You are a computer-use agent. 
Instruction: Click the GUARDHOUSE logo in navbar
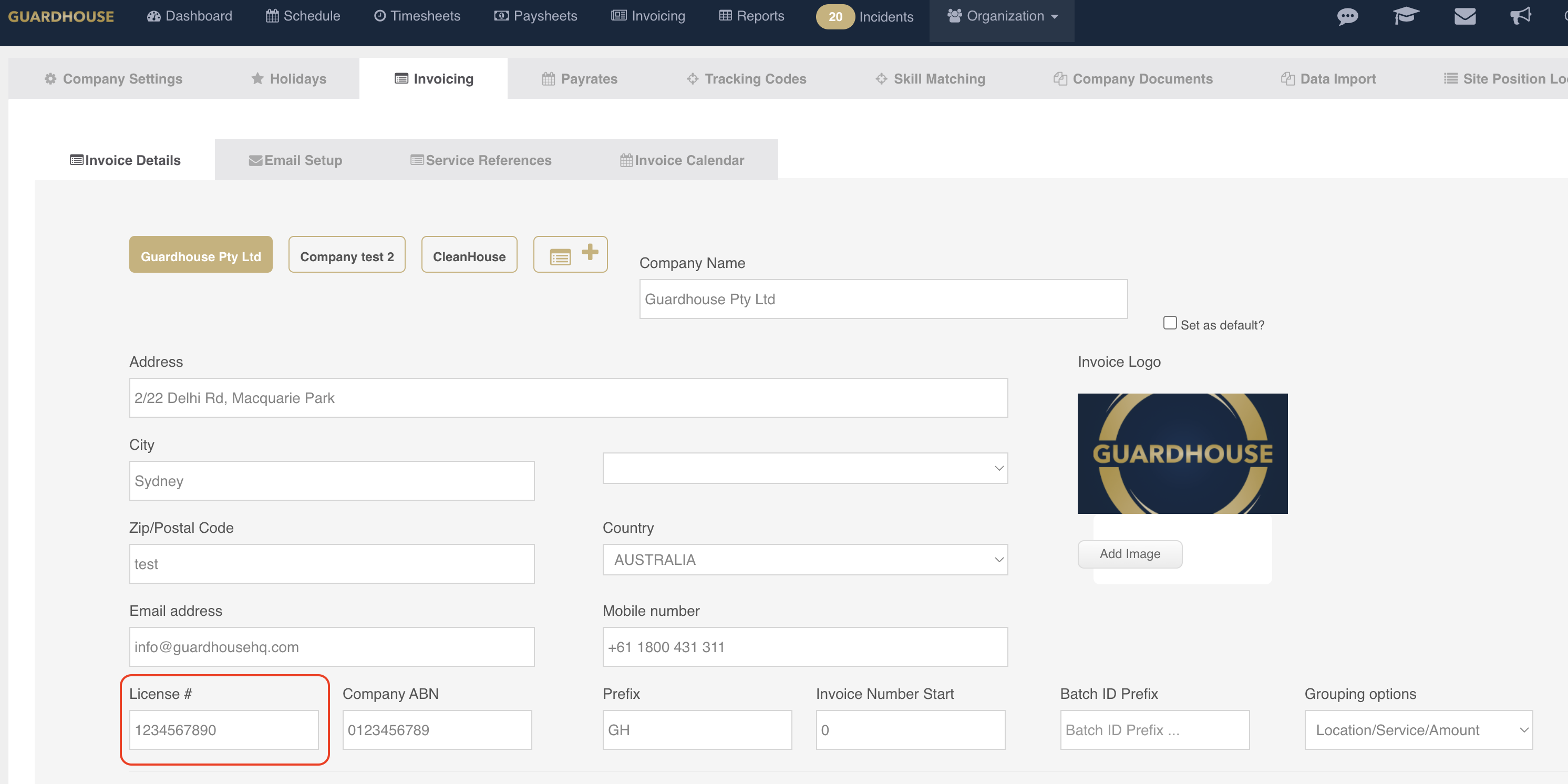coord(61,16)
